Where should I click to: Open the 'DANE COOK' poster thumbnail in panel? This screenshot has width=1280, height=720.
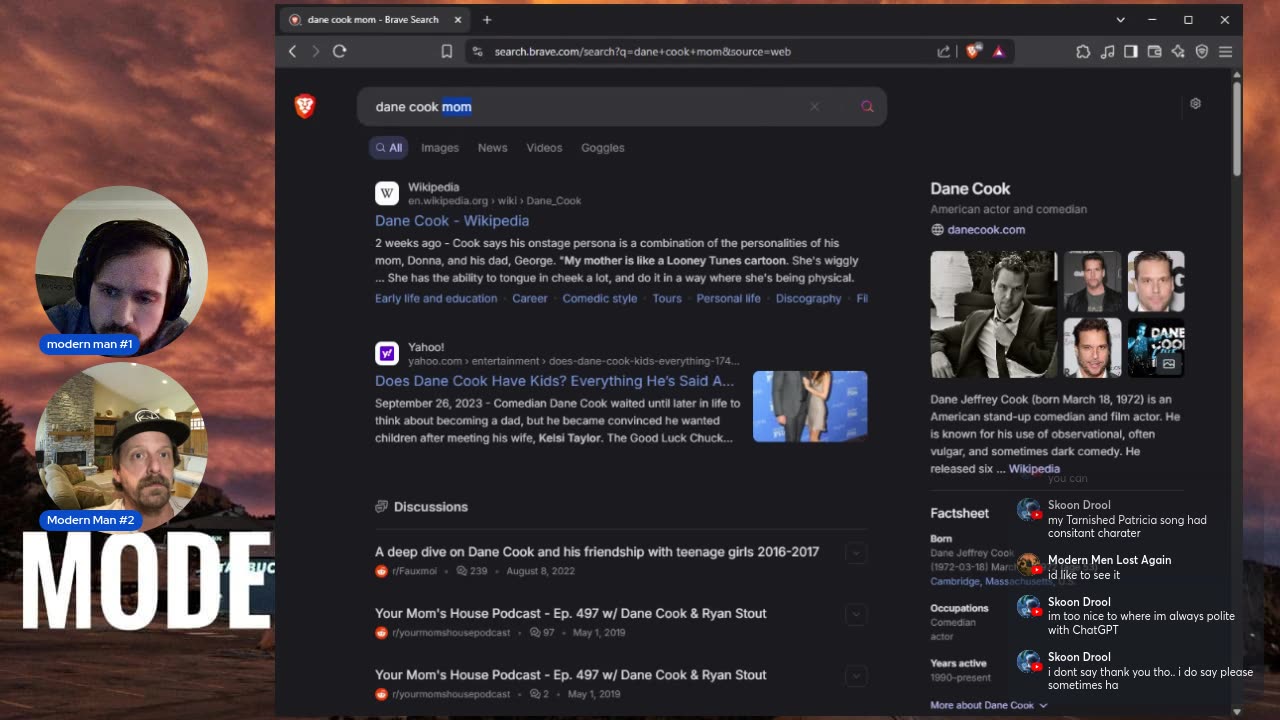(x=1156, y=347)
